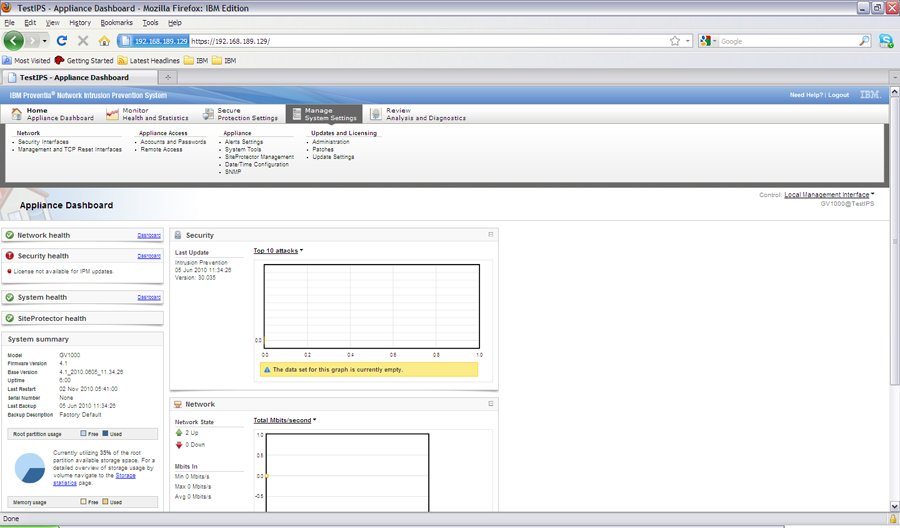
Task: Click the Skype toolbar icon
Action: click(x=886, y=41)
